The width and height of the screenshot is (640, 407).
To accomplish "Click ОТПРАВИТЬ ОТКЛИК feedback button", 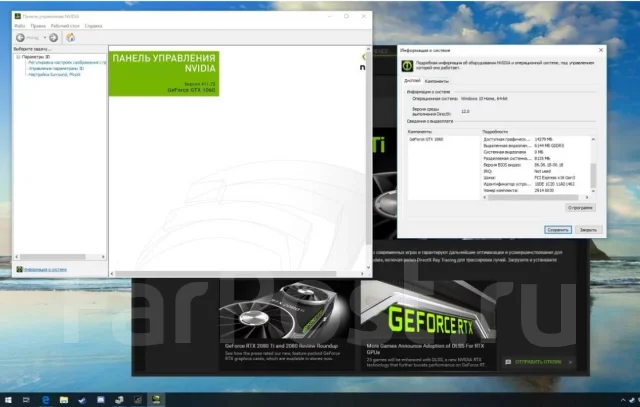I will point(533,362).
